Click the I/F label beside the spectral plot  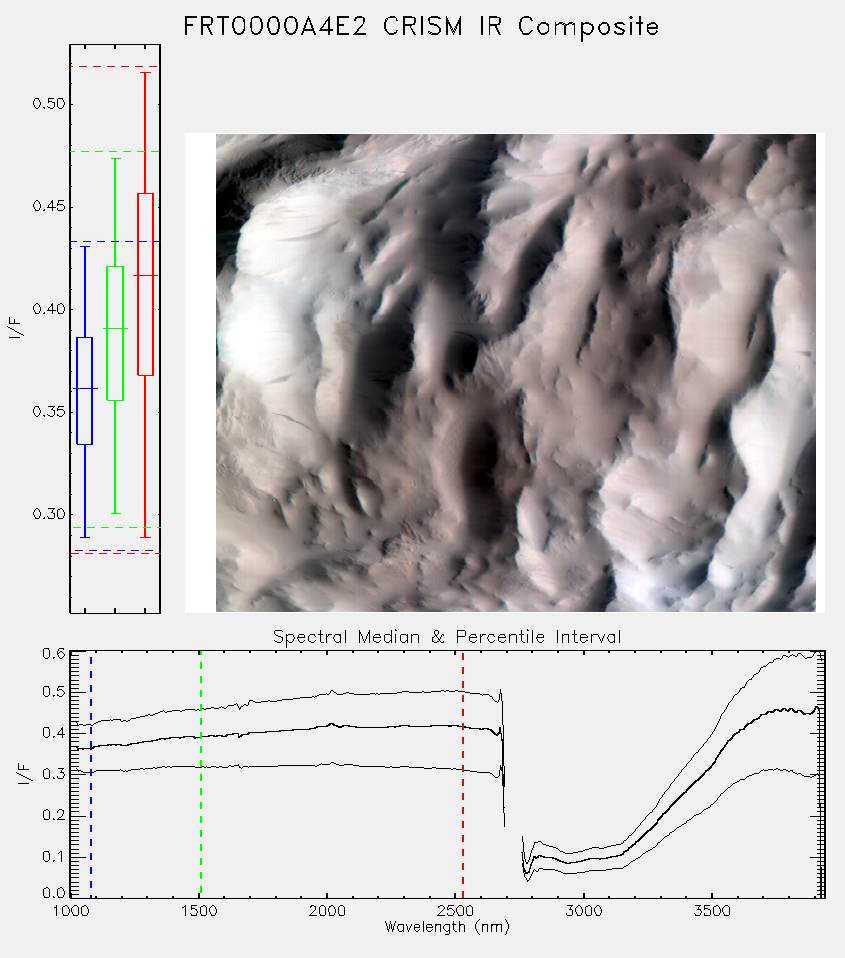click(23, 774)
